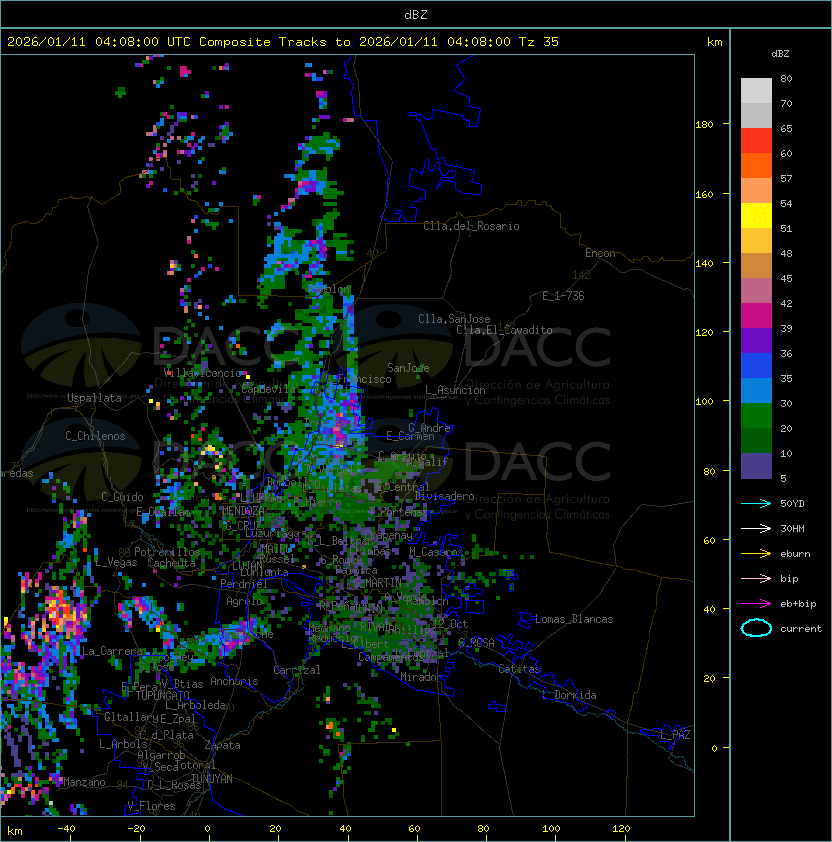Click the 'Cacheuta' map label
Screen dimensions: 832x842
point(171,563)
